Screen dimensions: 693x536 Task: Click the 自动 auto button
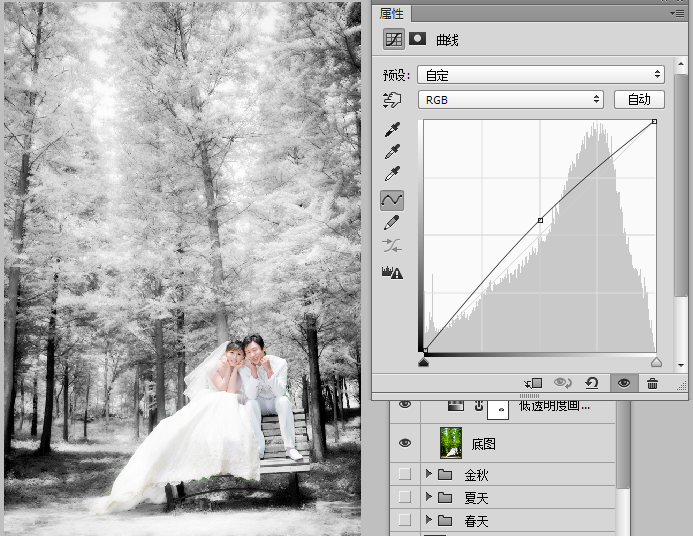[x=639, y=100]
